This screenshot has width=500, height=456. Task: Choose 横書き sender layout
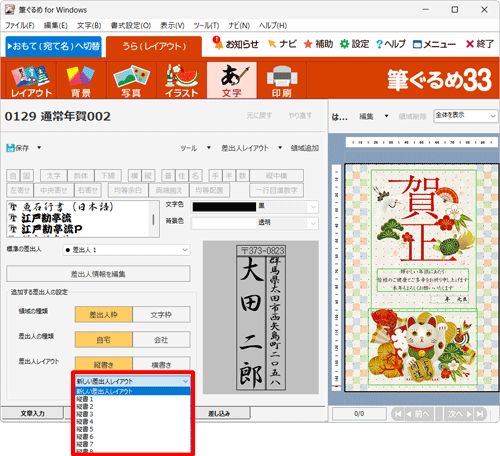tap(161, 364)
